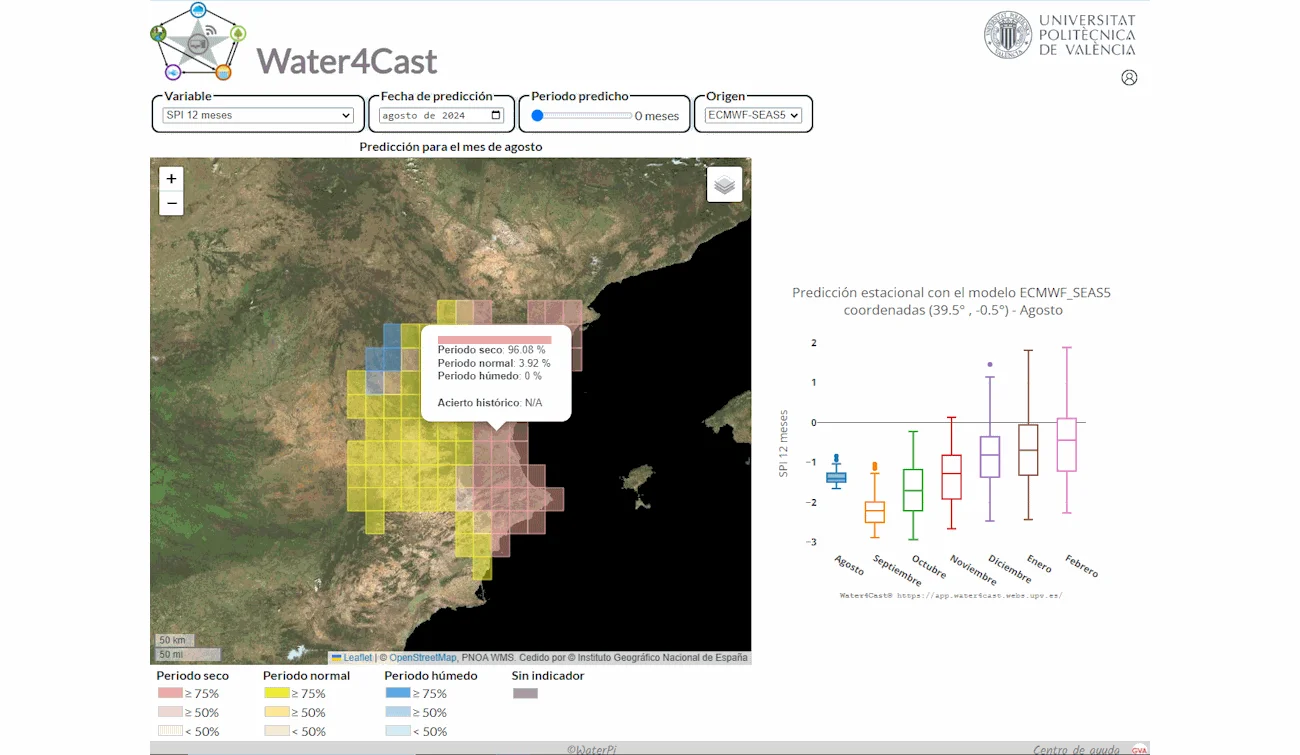Viewport: 1300px width, 755px height.
Task: Click the Periodo seco ≥ 75% swatch
Action: tap(169, 693)
